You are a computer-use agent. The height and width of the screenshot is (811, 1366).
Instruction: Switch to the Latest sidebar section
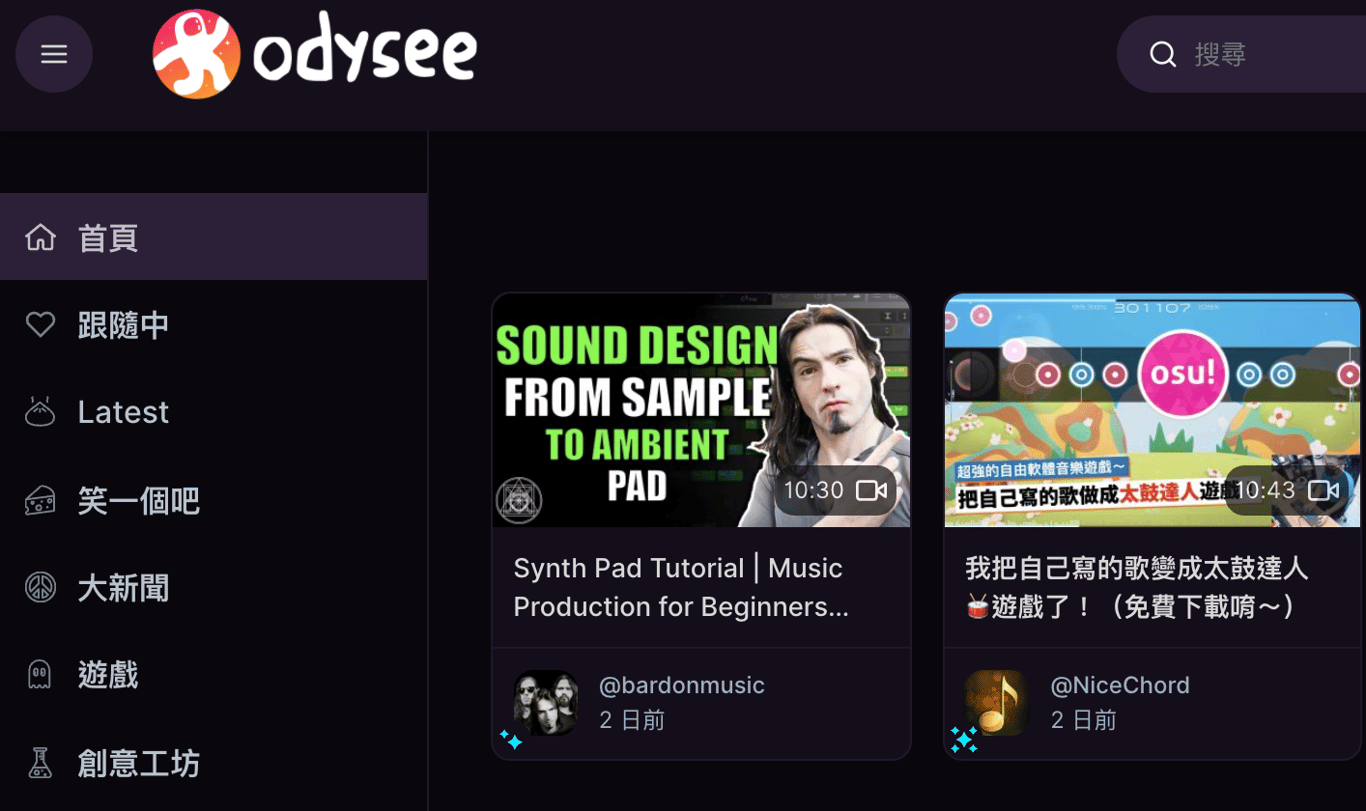click(x=214, y=412)
